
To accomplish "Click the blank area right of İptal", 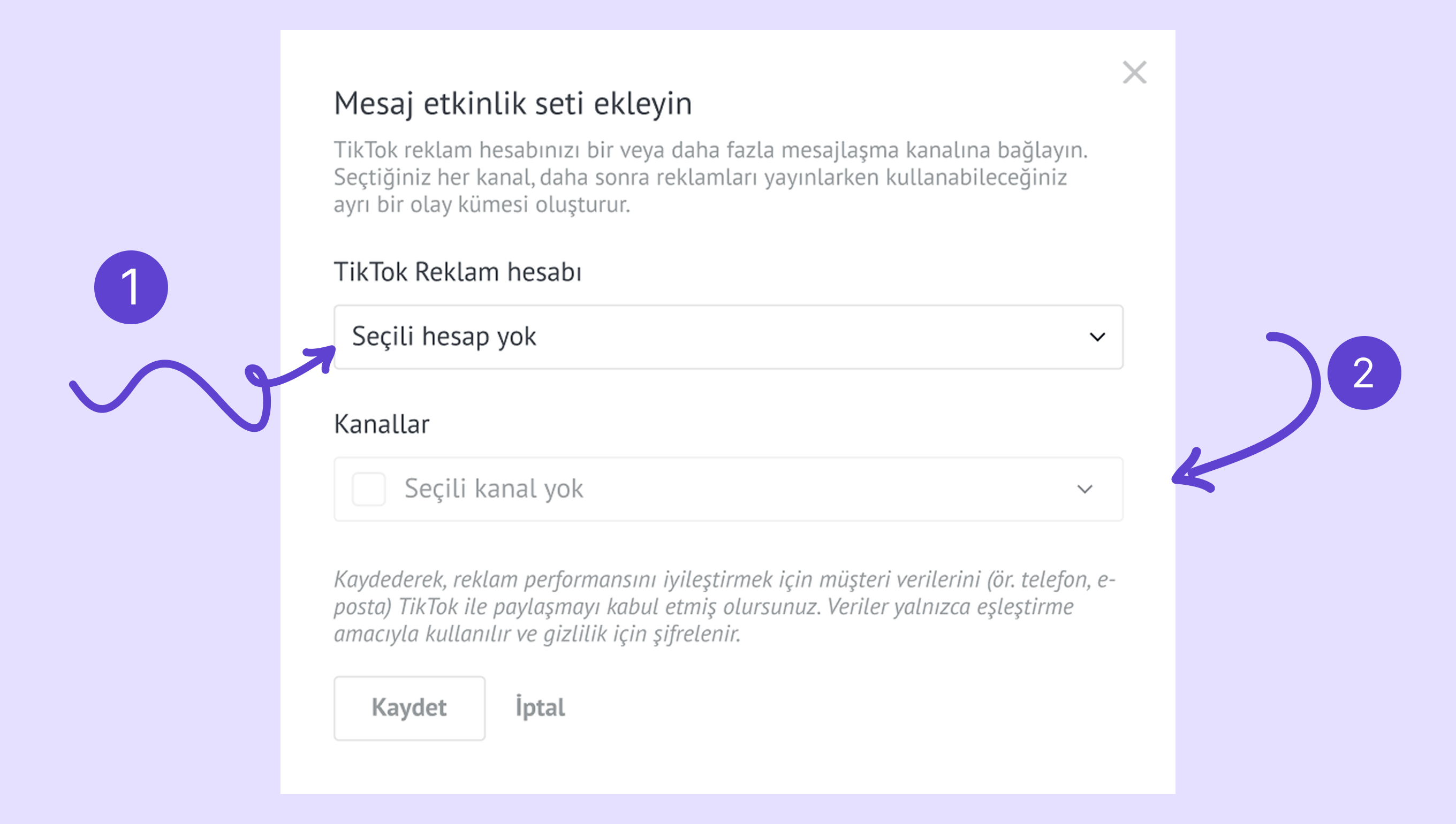I will [x=849, y=708].
